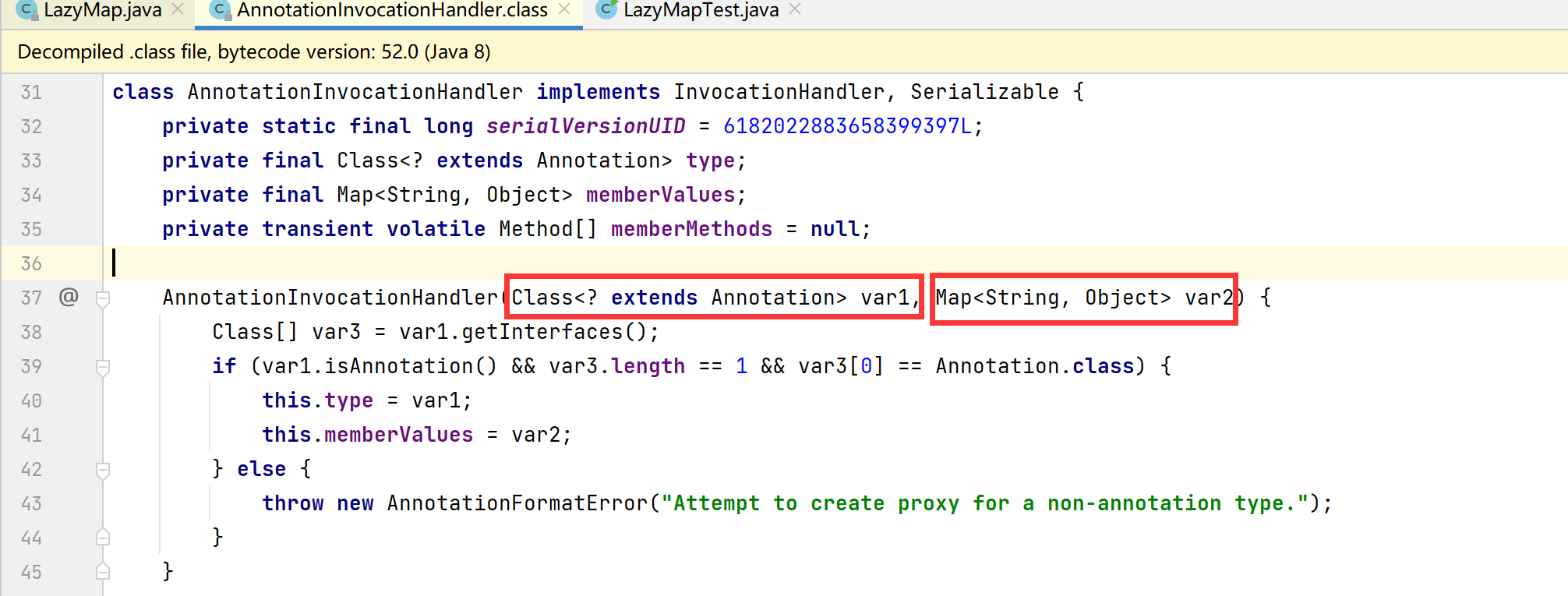Click the serialVersionUID field name
The image size is (1568, 596).
[x=585, y=126]
